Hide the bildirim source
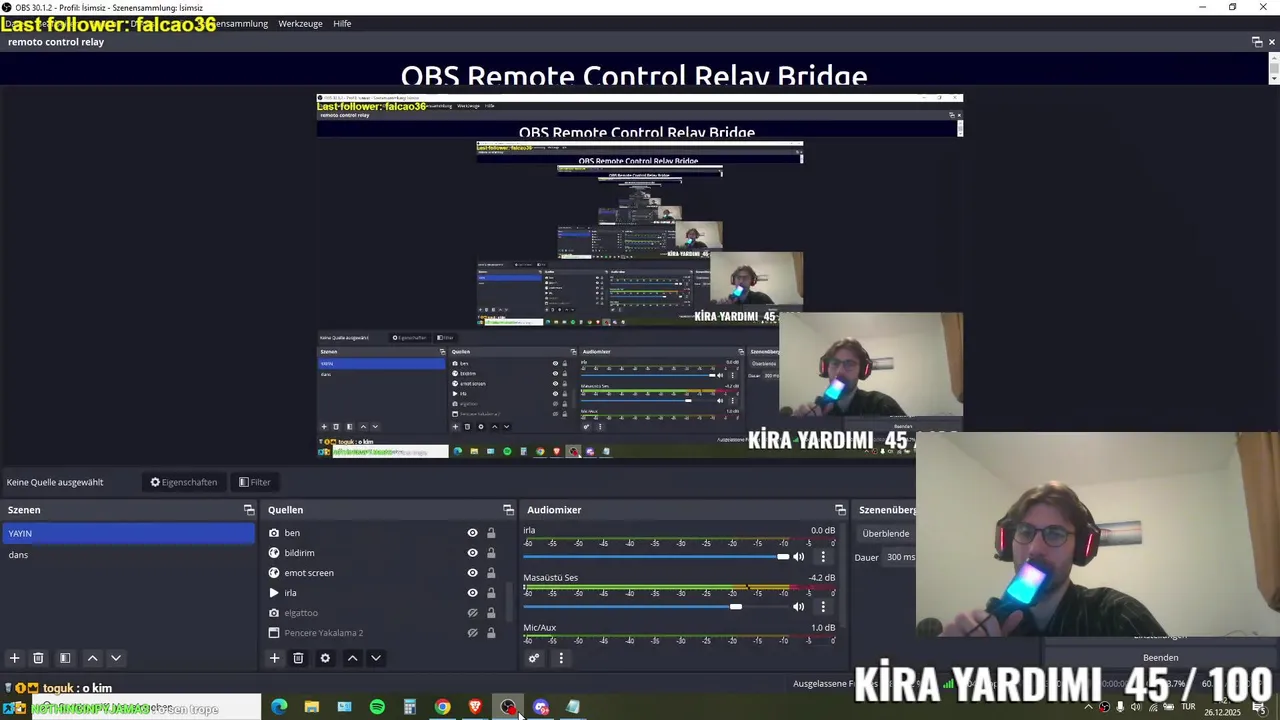 [x=473, y=553]
